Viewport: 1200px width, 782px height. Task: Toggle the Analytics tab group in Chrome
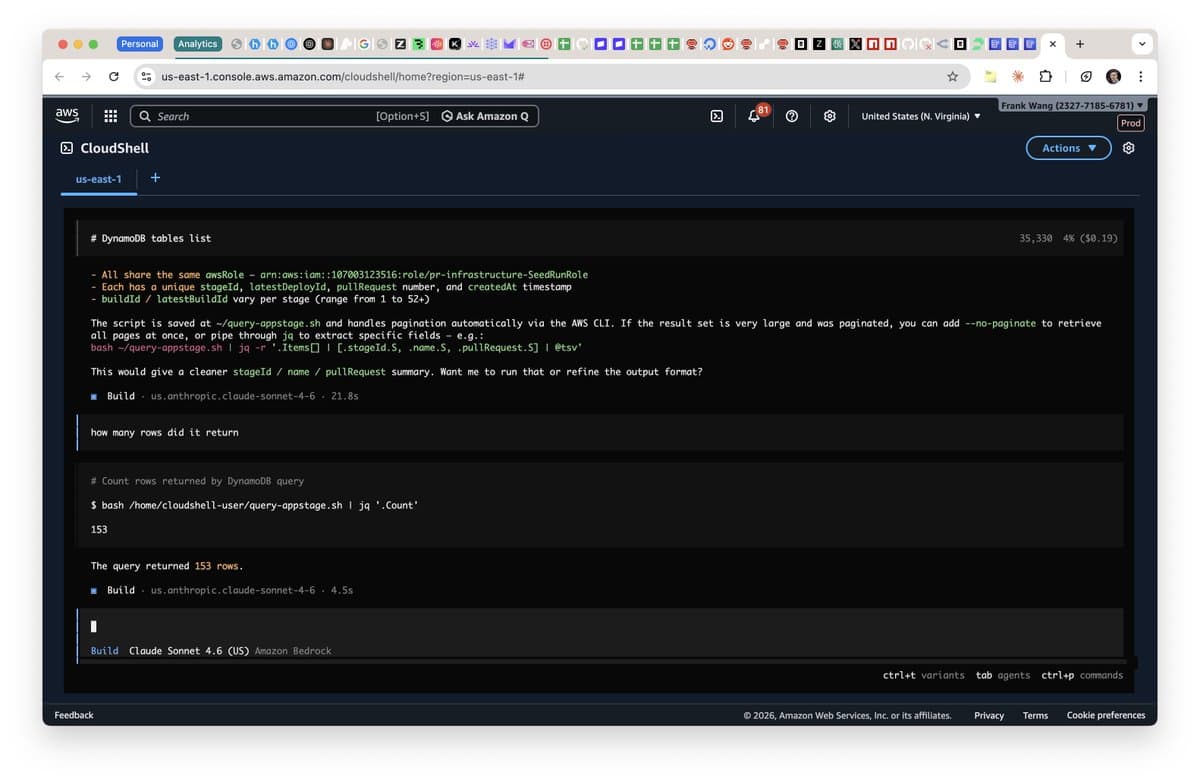(197, 43)
